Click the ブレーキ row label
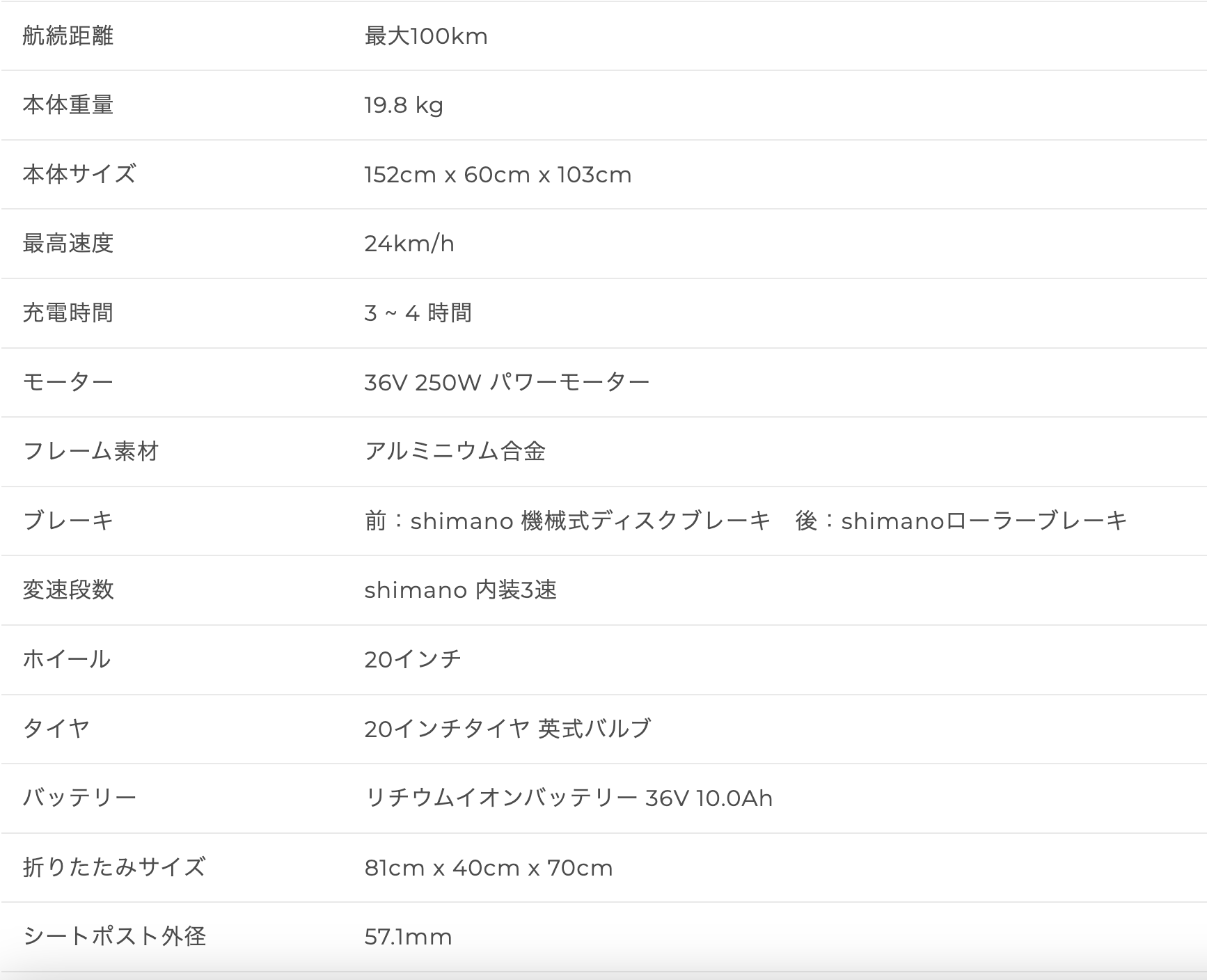 tap(68, 521)
